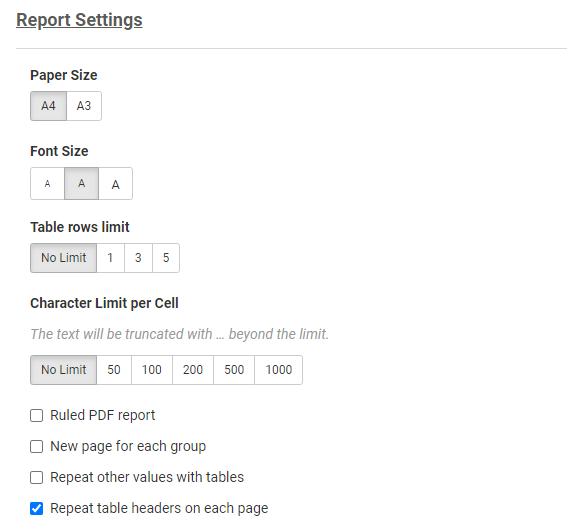This screenshot has width=567, height=530.
Task: Enable New page for each group
Action: 37,446
